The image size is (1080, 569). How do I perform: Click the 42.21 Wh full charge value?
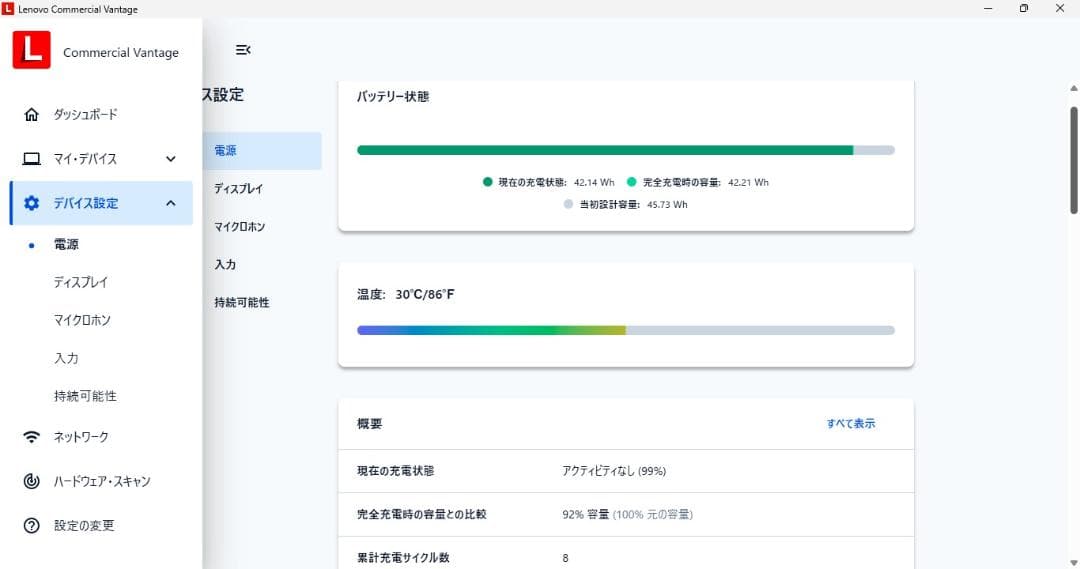click(x=748, y=183)
